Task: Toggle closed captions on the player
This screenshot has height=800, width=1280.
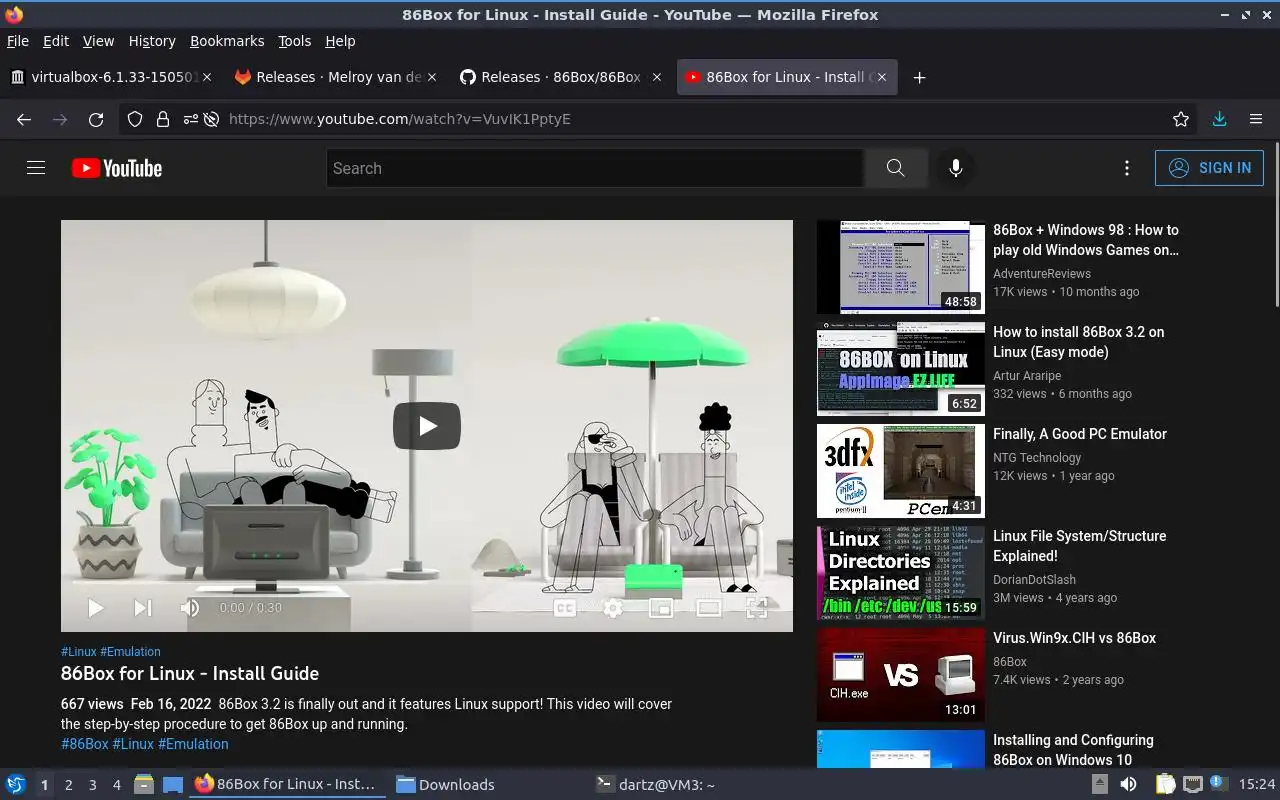Action: [565, 607]
